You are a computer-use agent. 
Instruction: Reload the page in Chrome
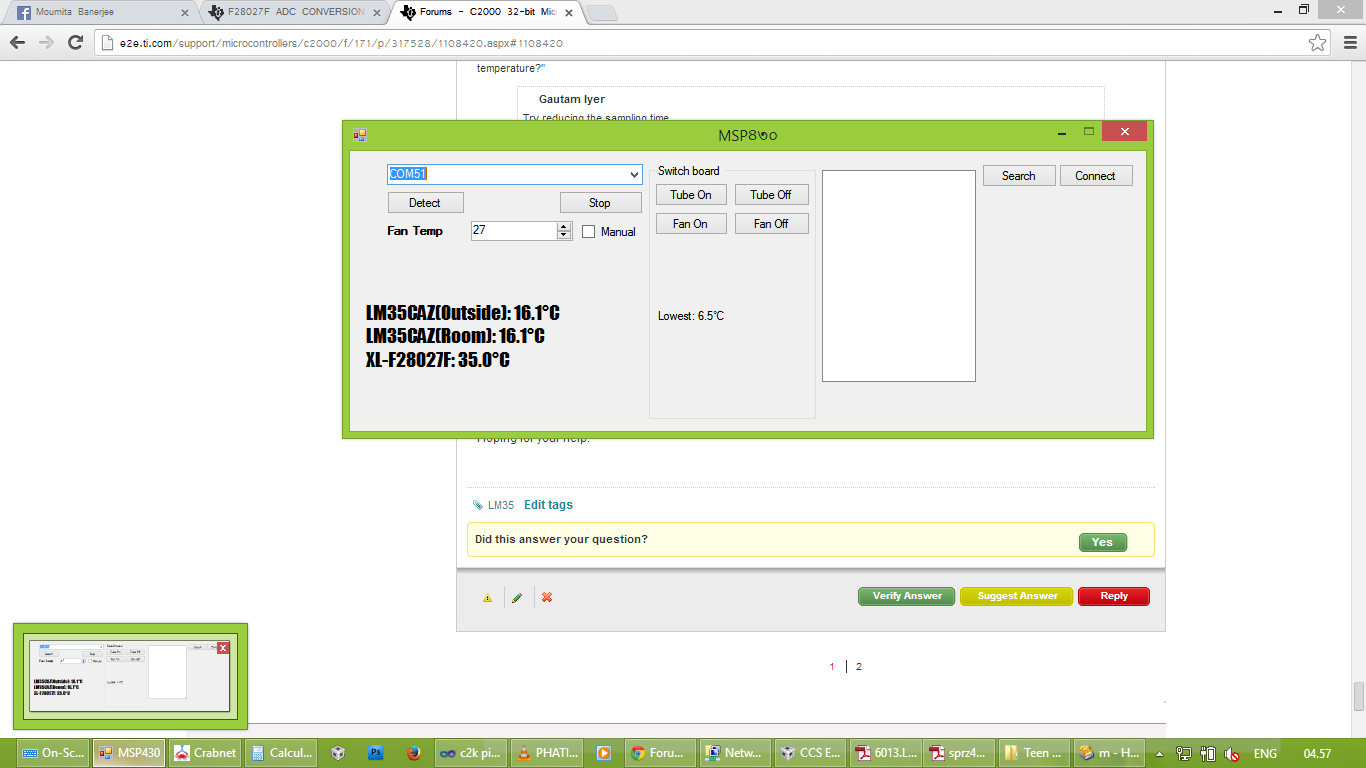[x=75, y=43]
